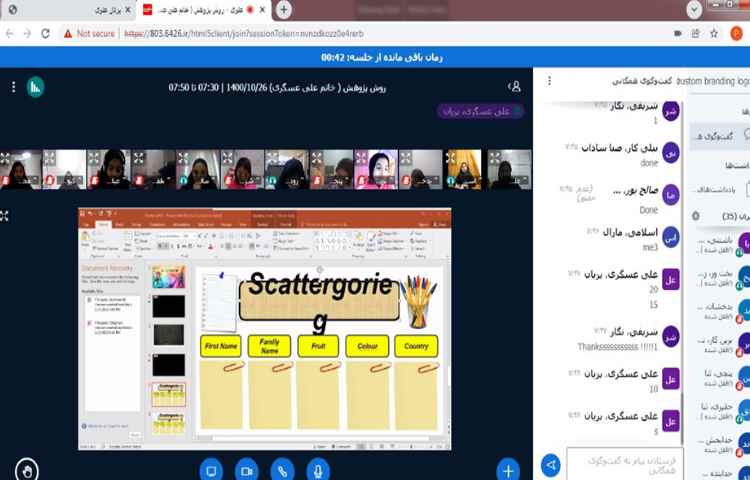The width and height of the screenshot is (750, 480).
Task: Click avatar next to lowercase 'done' message
Action: click(671, 153)
